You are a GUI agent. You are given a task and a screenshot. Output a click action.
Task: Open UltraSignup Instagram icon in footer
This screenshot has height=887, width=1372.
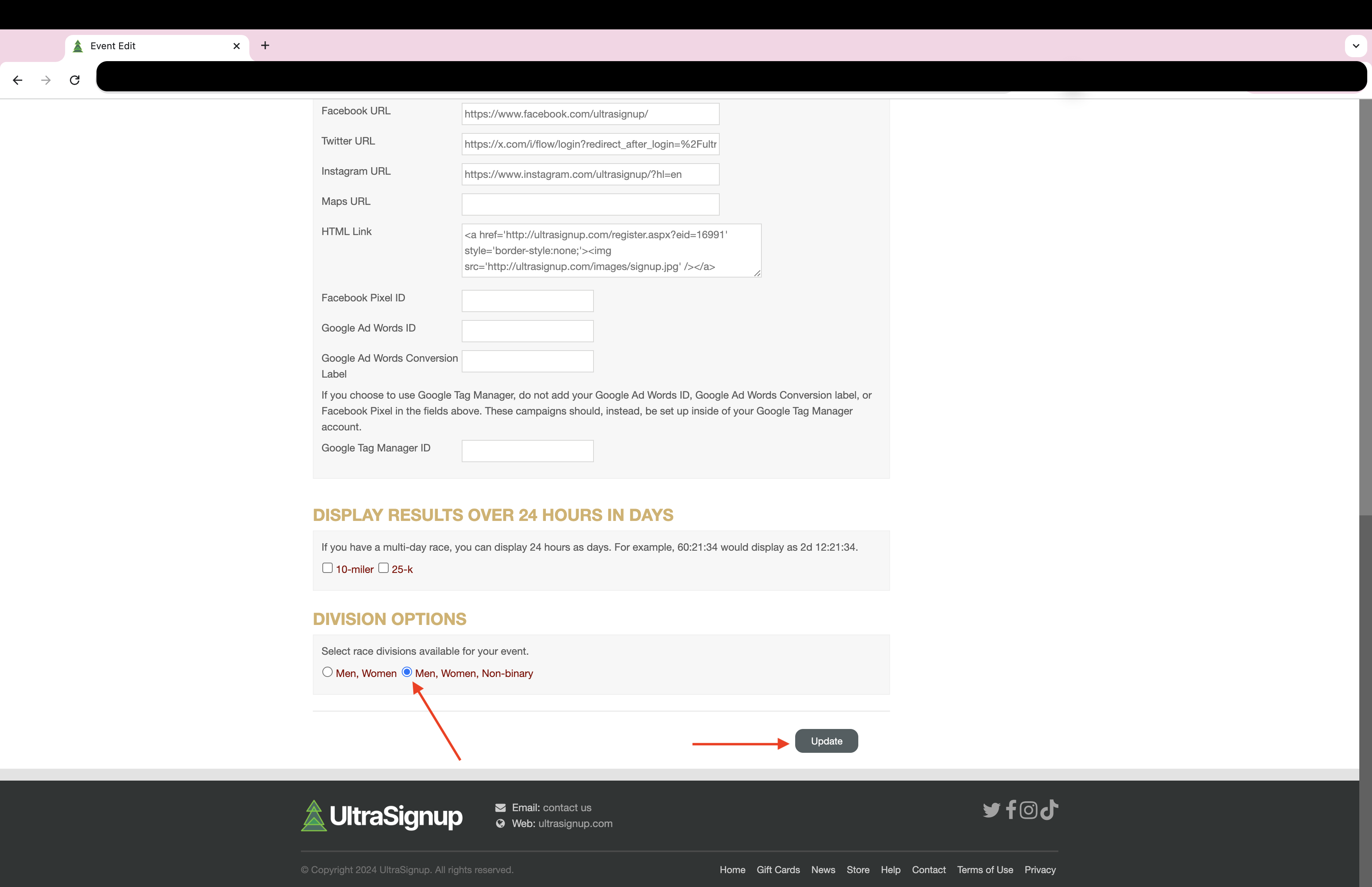pos(1028,810)
